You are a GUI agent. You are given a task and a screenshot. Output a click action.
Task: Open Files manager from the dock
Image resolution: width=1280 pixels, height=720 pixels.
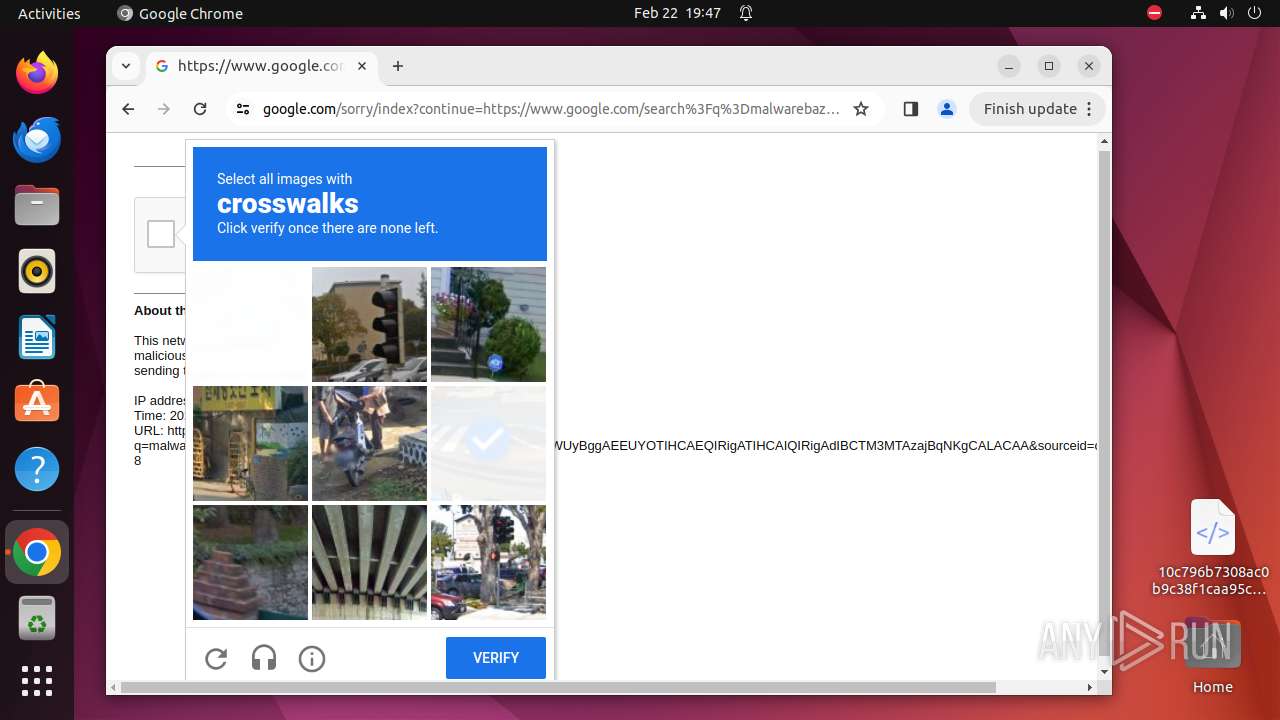point(37,205)
